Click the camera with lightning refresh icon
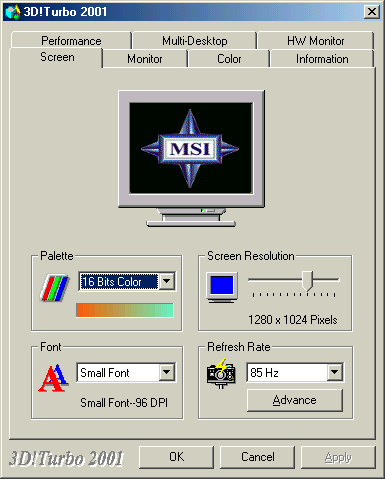The width and height of the screenshot is (385, 479). tap(221, 373)
